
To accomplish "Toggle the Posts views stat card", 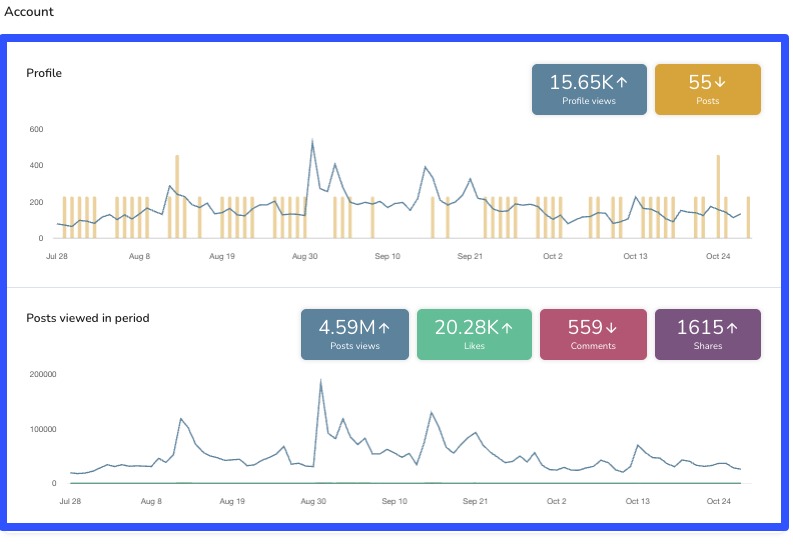I will click(x=355, y=334).
